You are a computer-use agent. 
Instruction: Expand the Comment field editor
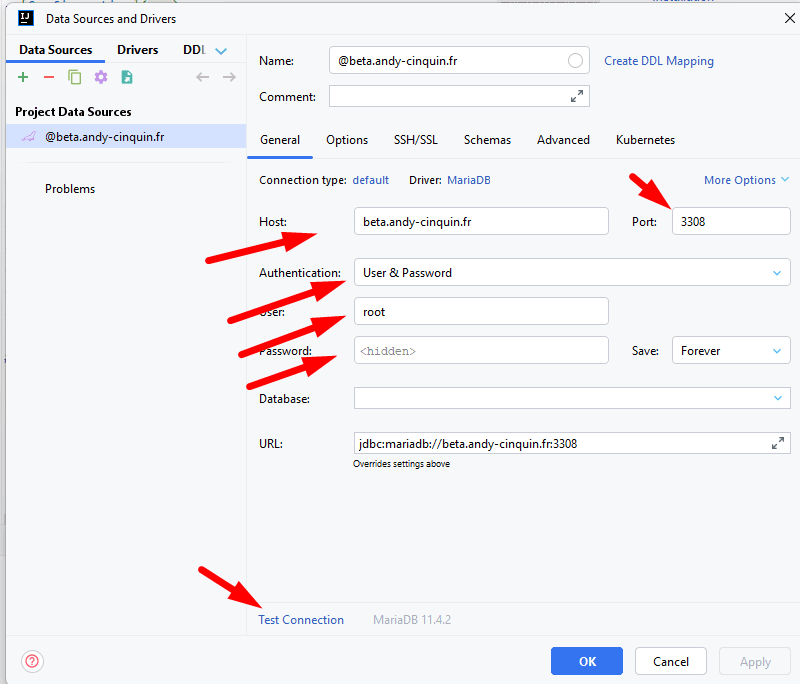[577, 96]
